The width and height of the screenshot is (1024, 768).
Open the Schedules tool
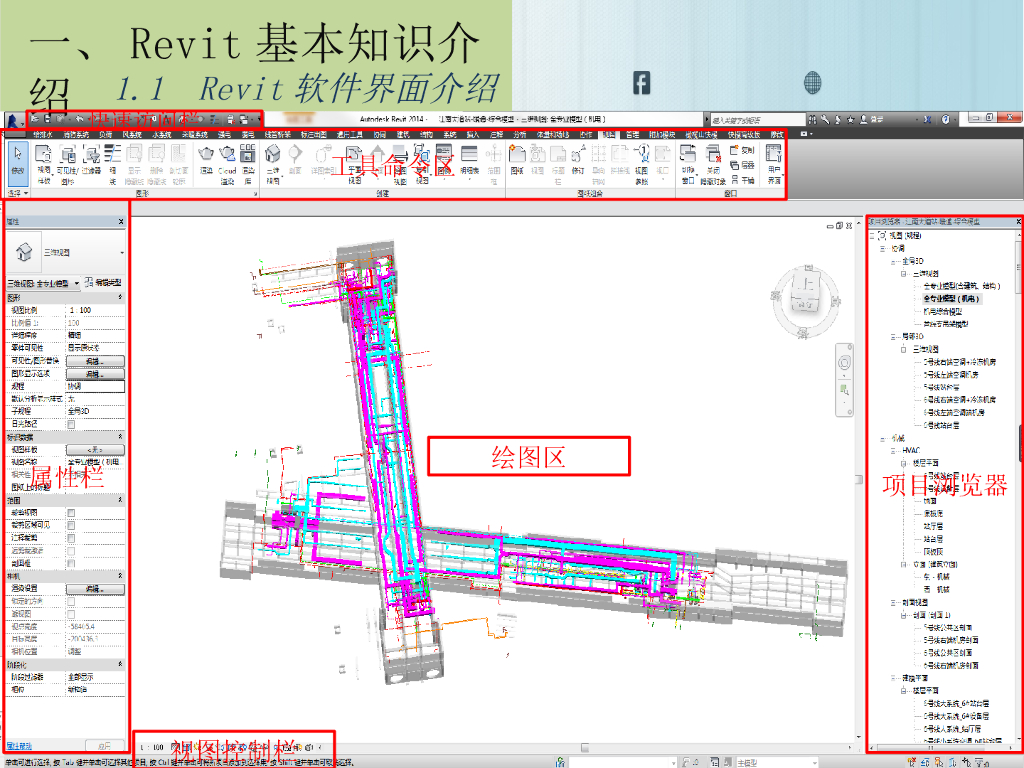(469, 160)
